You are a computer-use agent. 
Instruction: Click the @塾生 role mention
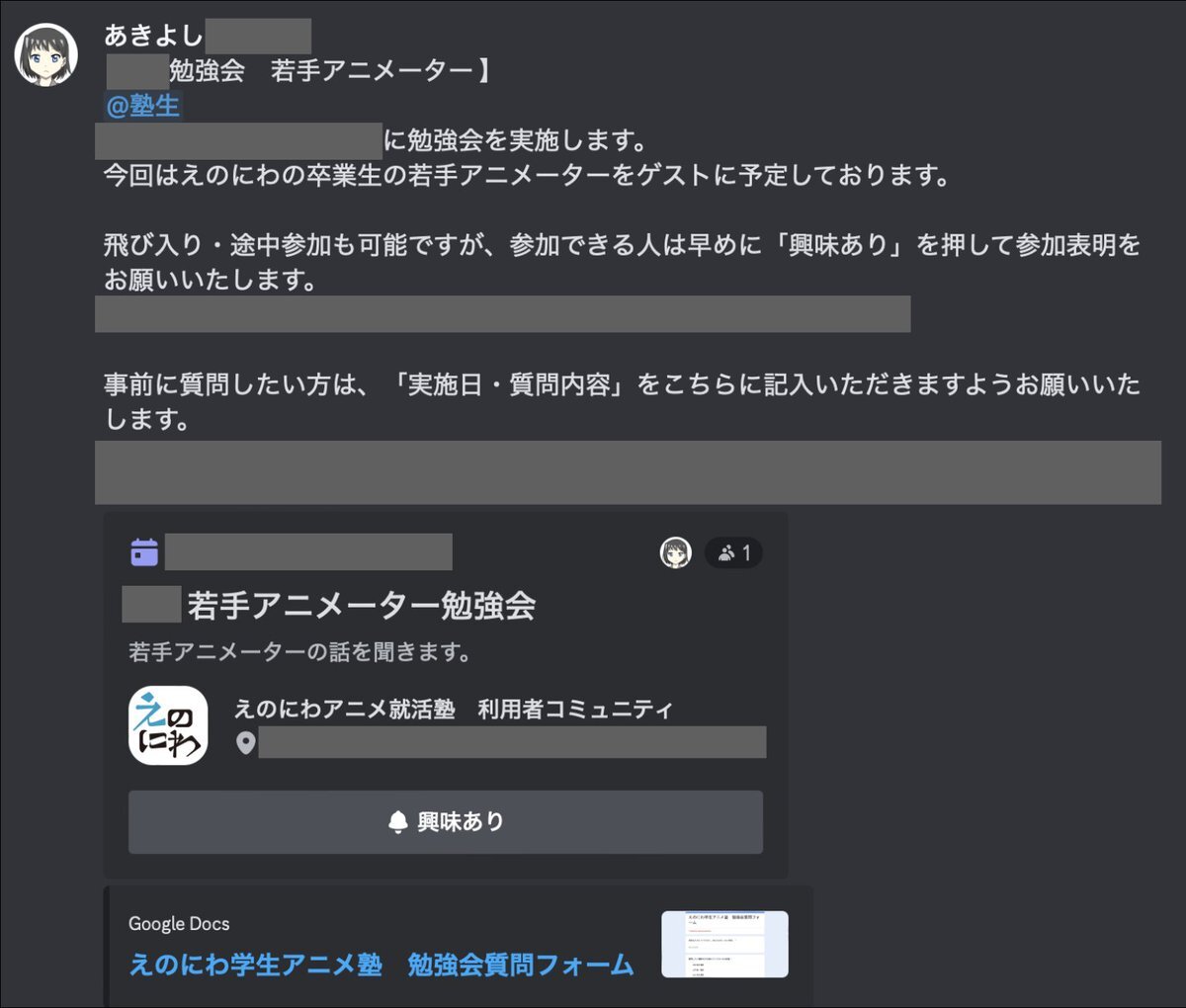click(x=143, y=106)
